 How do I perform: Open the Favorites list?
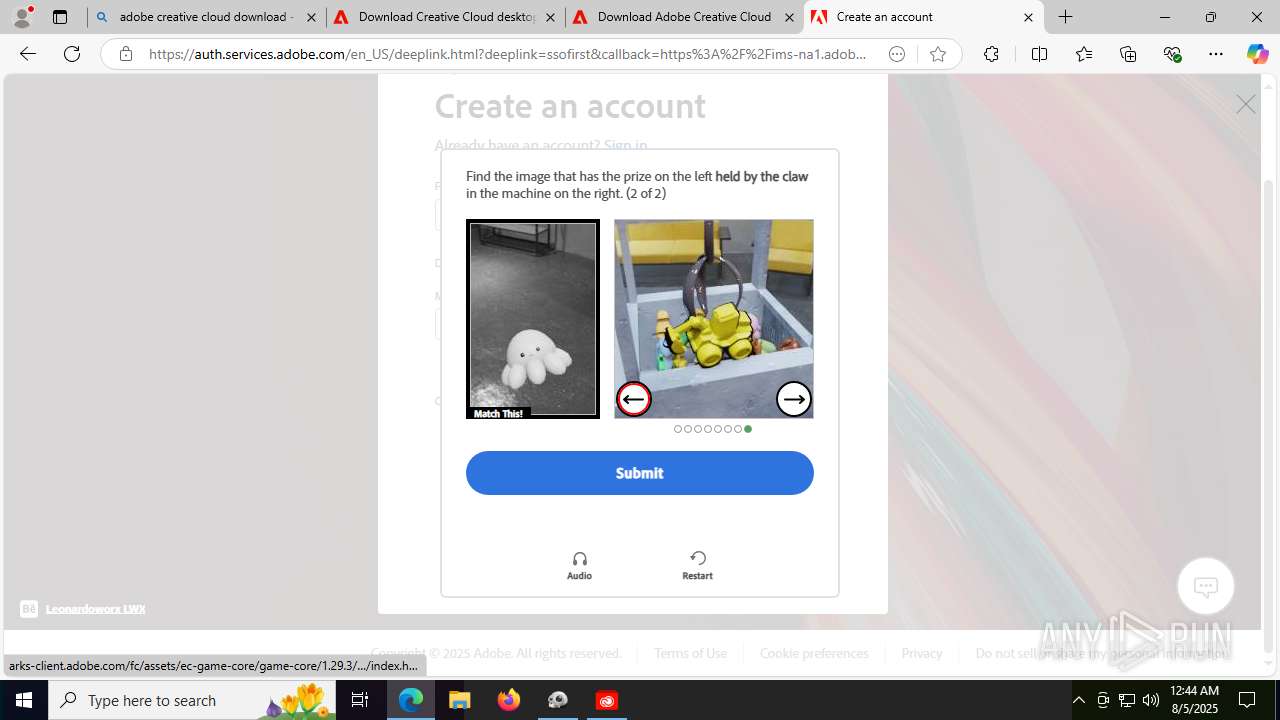pyautogui.click(x=1084, y=54)
